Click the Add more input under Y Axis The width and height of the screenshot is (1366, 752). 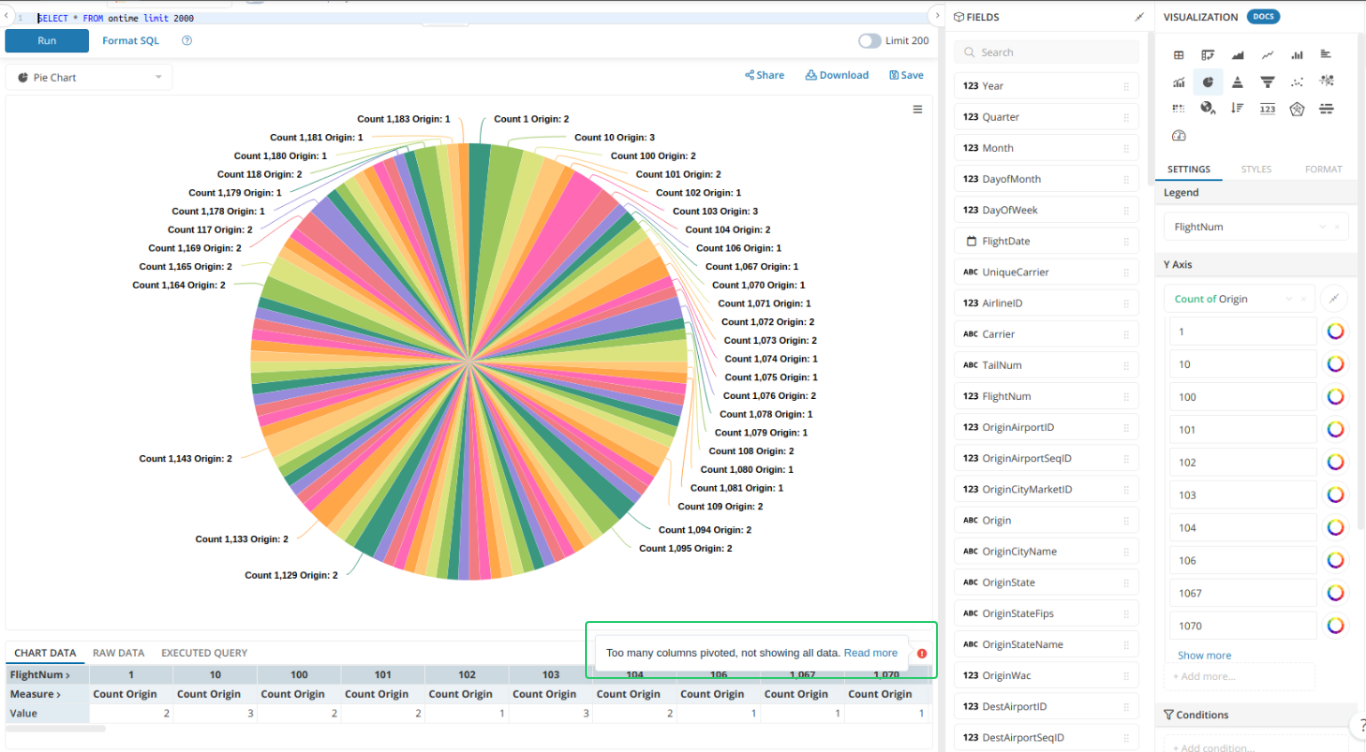pyautogui.click(x=1240, y=676)
